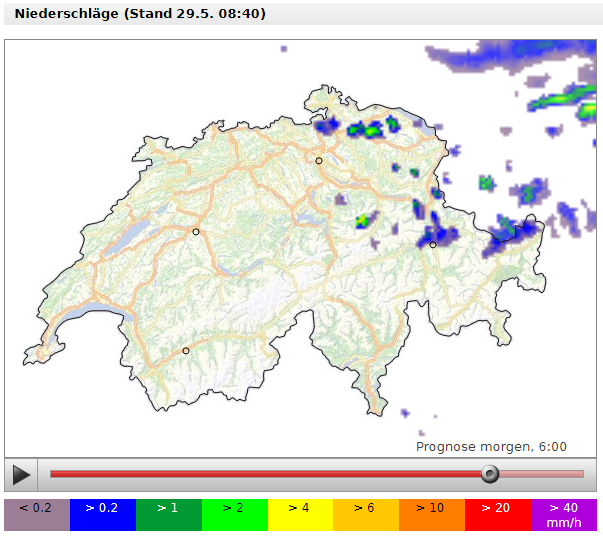Screen dimensions: 603x537
Task: Select the orange '> 10' legend swatch
Action: coord(431,514)
